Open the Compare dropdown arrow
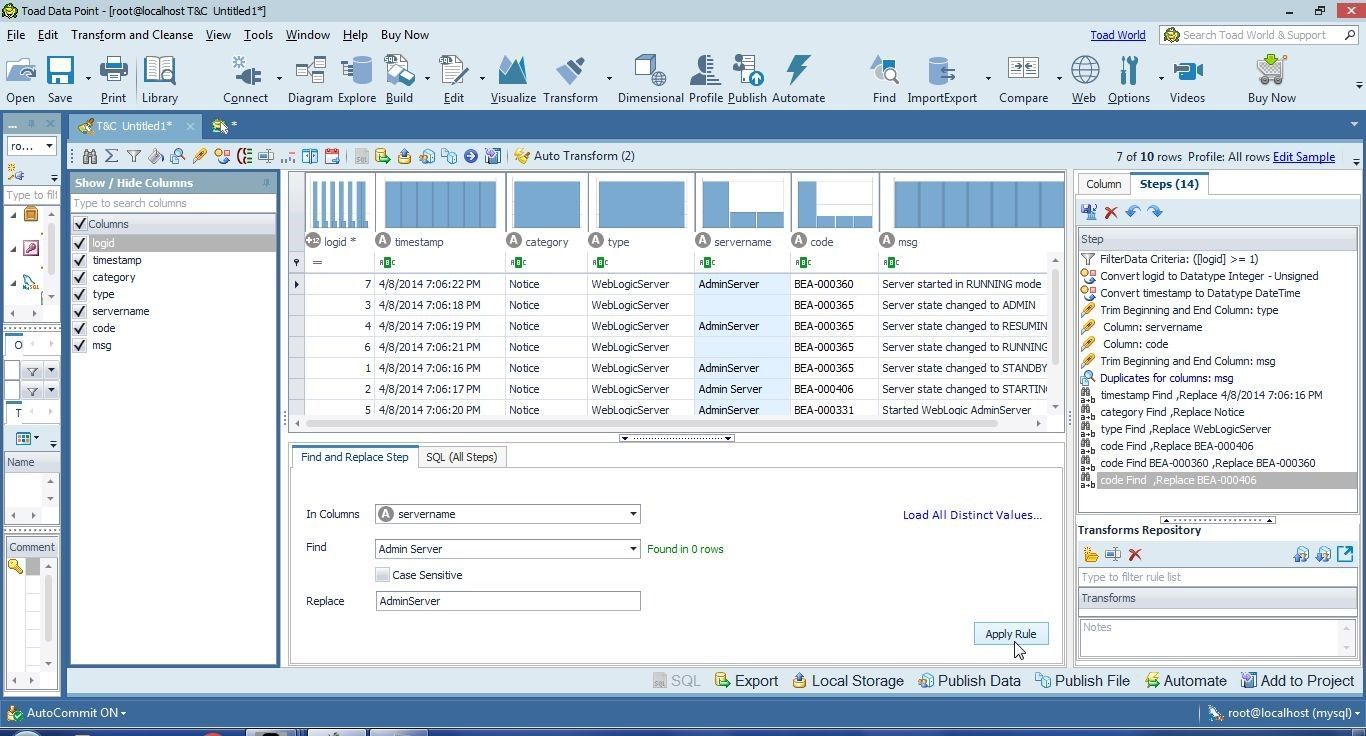This screenshot has width=1366, height=736. tap(1058, 79)
